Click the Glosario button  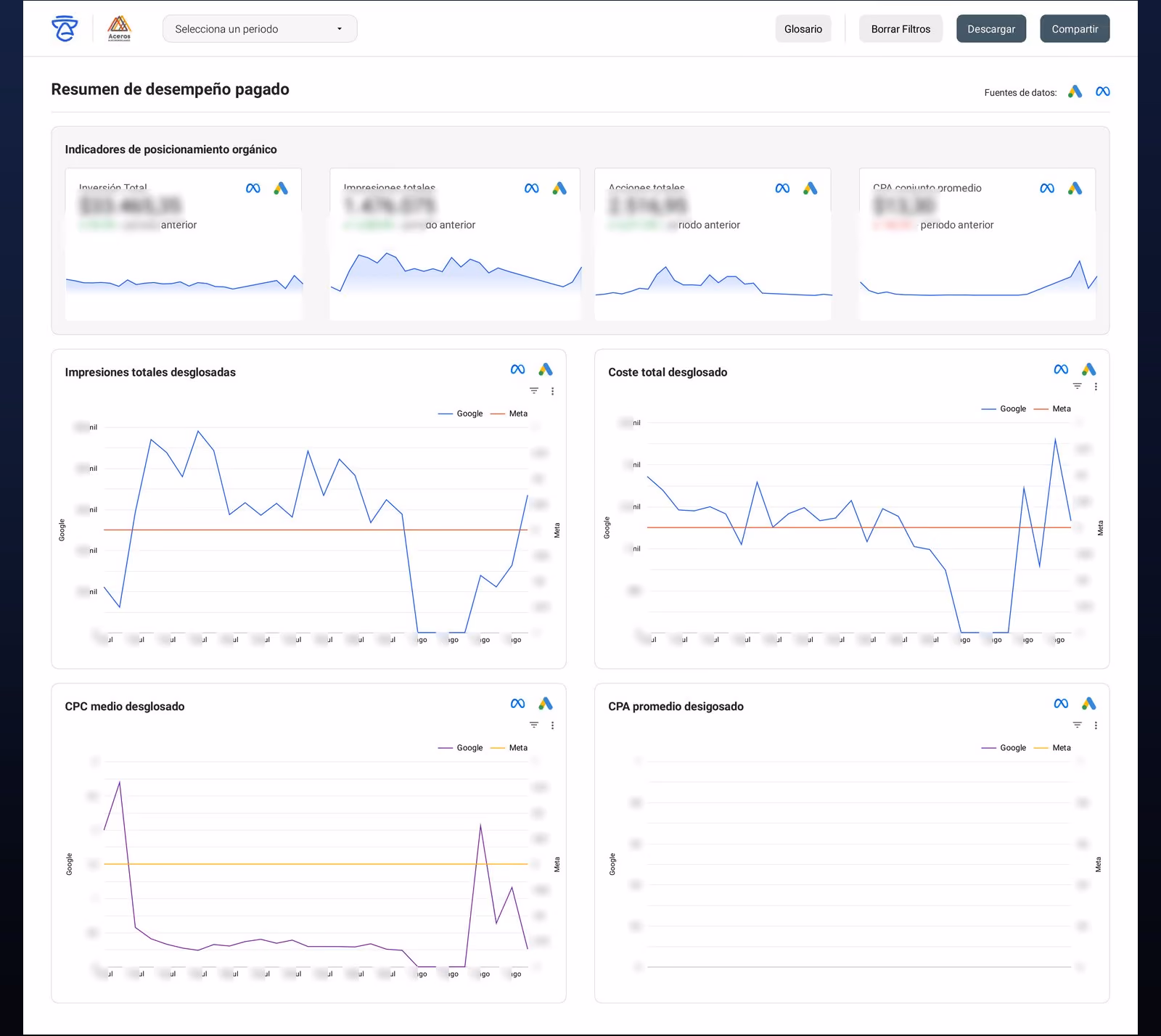point(803,29)
